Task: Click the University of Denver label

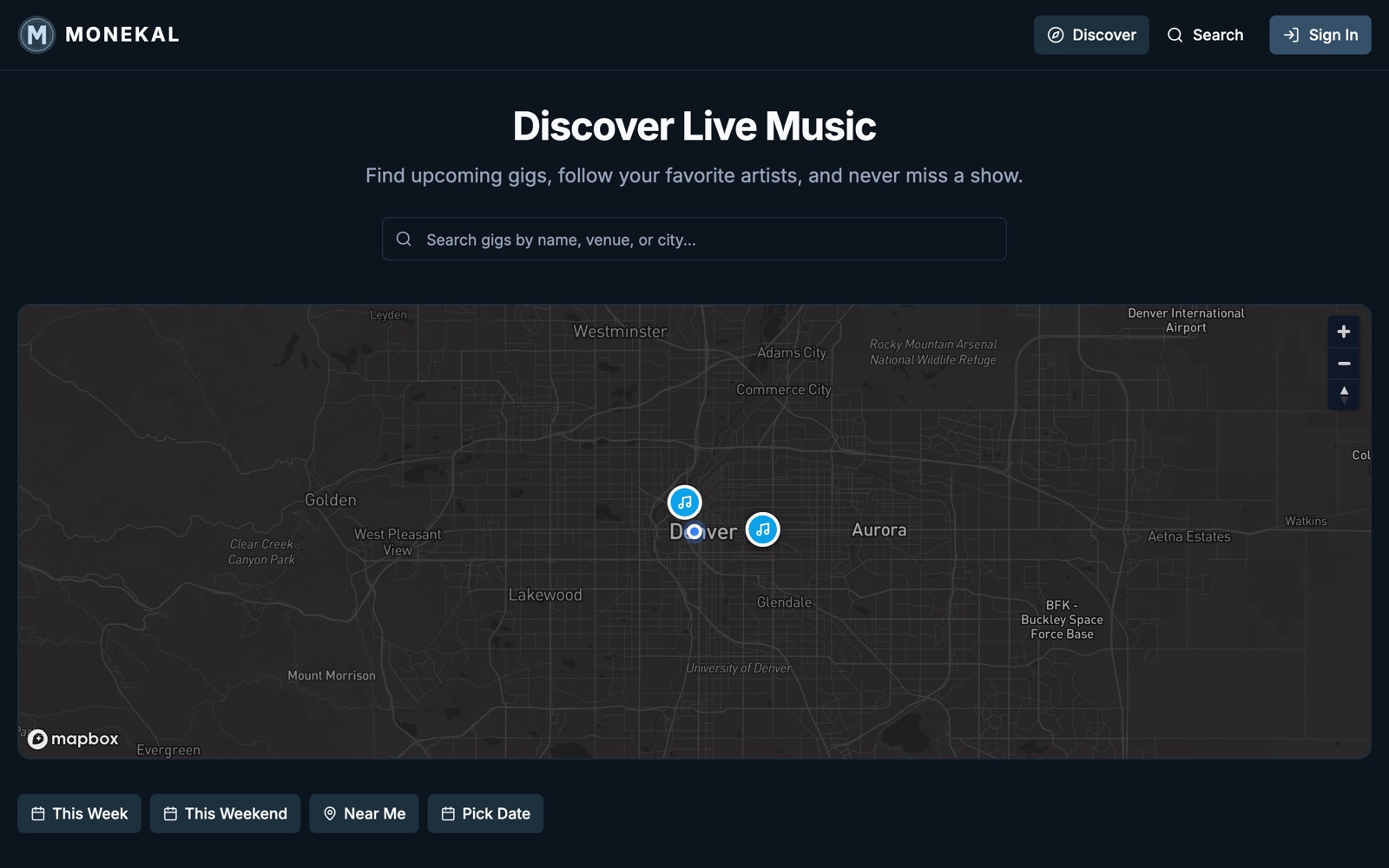Action: [x=739, y=667]
